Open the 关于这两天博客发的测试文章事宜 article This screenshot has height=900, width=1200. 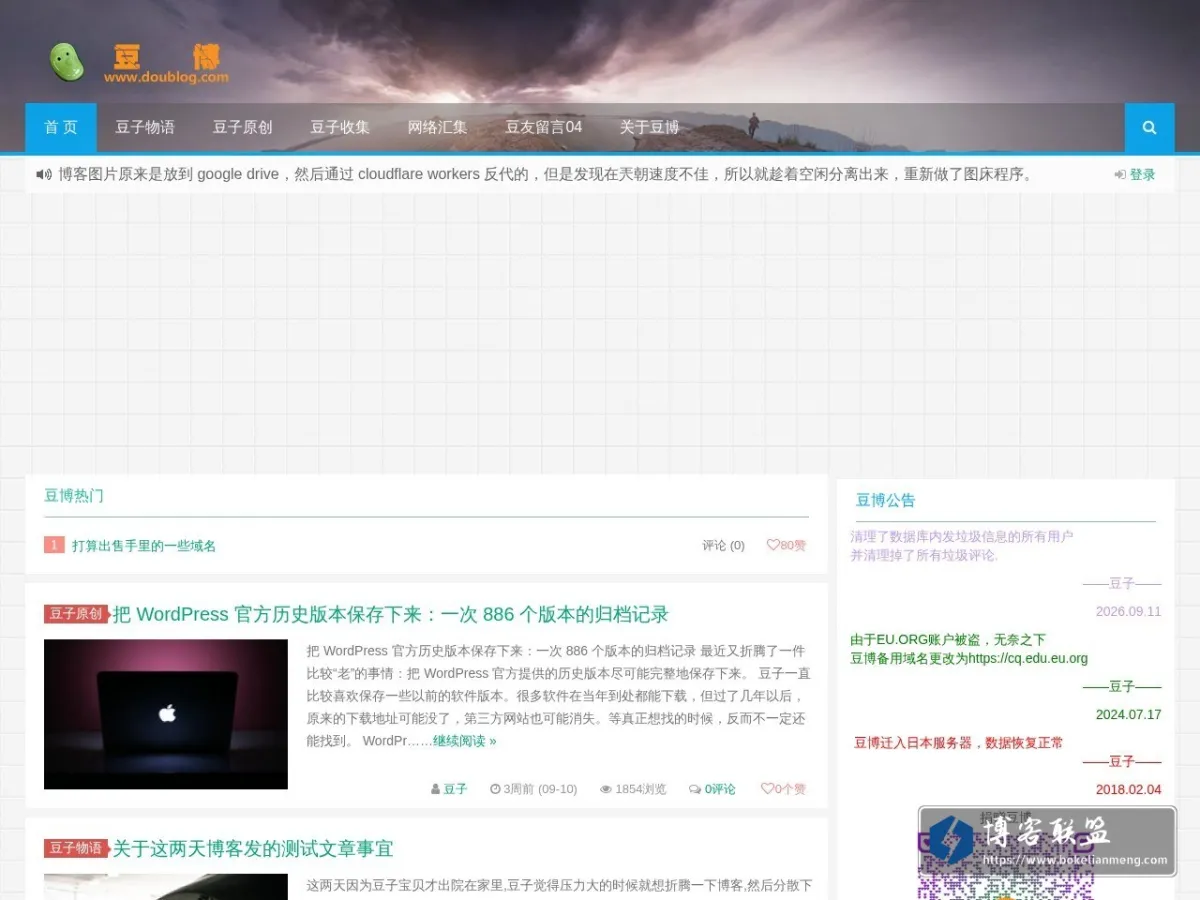(x=253, y=849)
